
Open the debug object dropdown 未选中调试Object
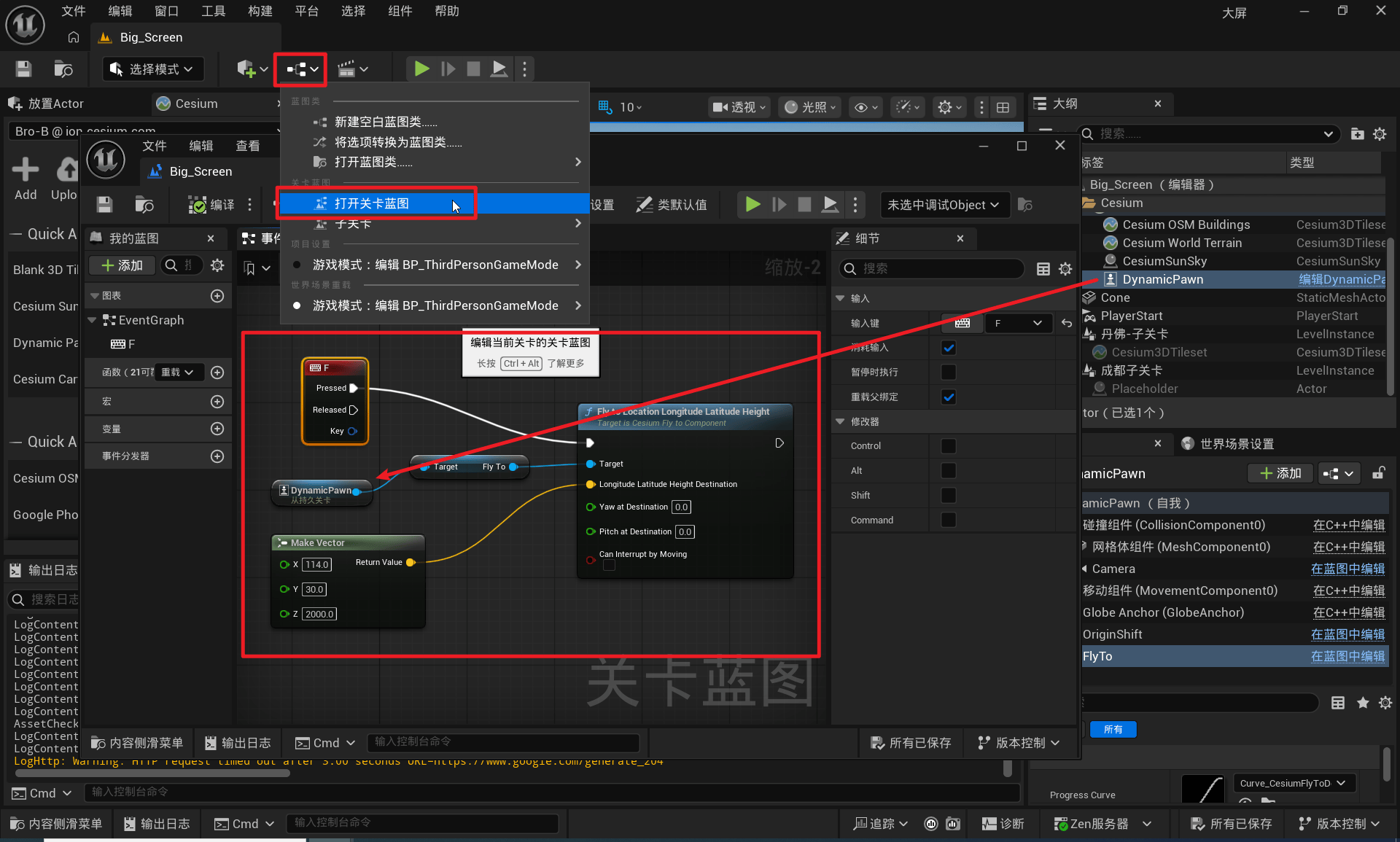(944, 205)
